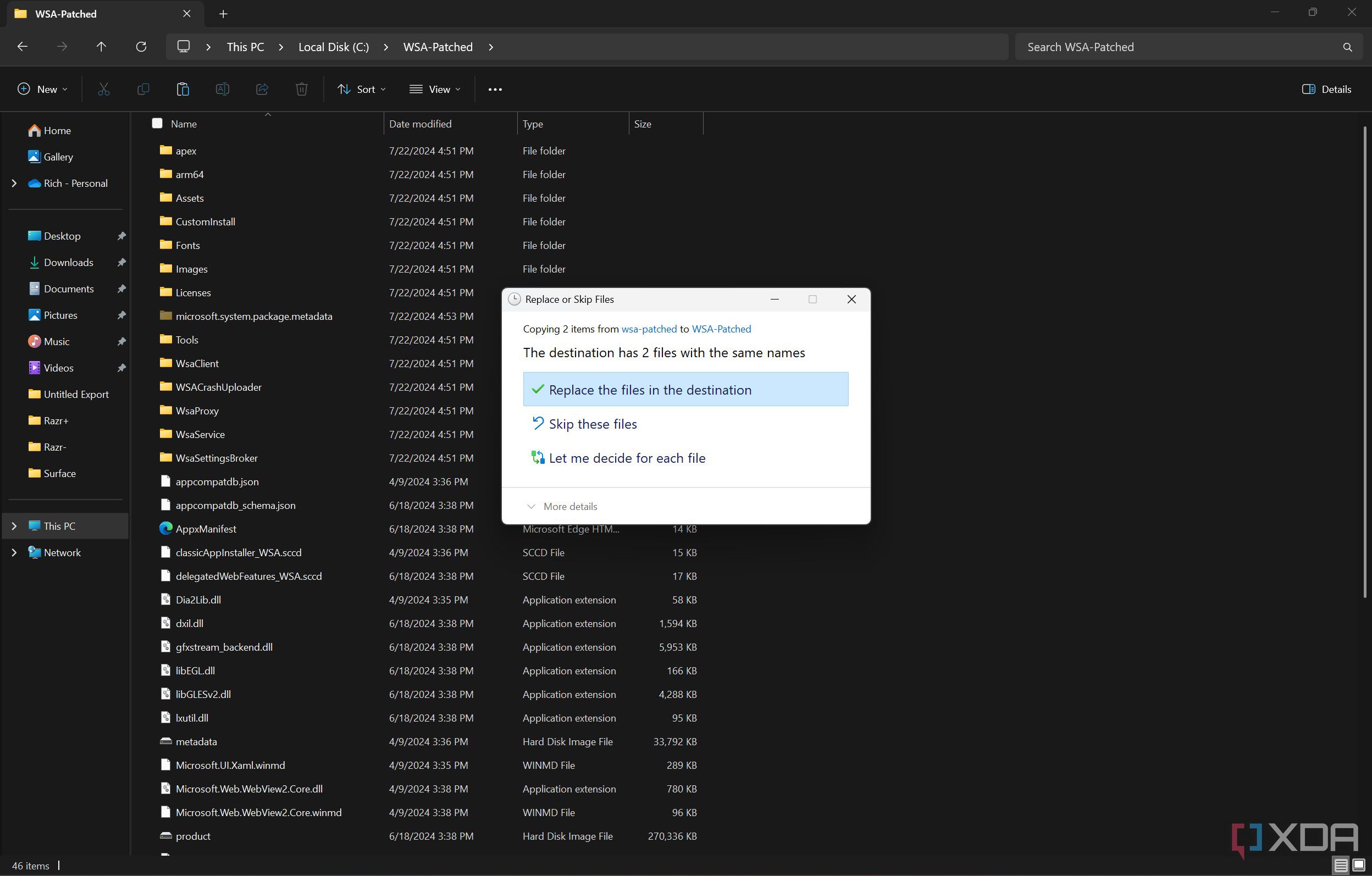Click the Paste clipboard icon
Image resolution: width=1372 pixels, height=876 pixels.
pos(183,89)
